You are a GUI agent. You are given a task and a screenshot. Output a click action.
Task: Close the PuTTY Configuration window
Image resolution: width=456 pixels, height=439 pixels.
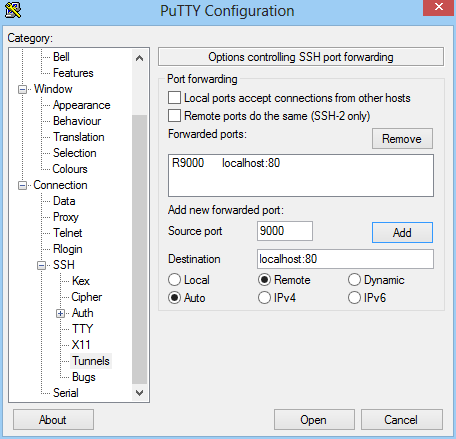pos(438,8)
